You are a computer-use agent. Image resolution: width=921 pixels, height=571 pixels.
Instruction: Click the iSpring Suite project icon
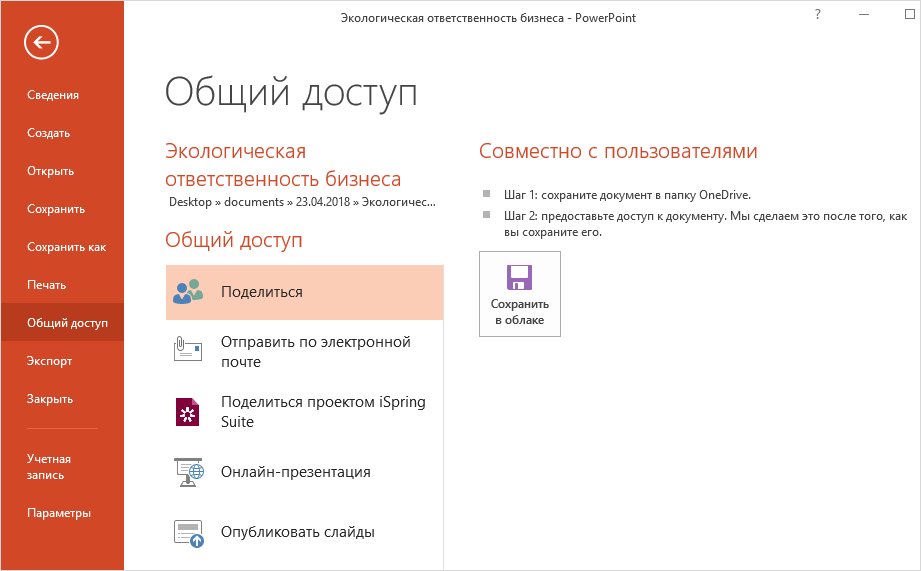point(188,411)
